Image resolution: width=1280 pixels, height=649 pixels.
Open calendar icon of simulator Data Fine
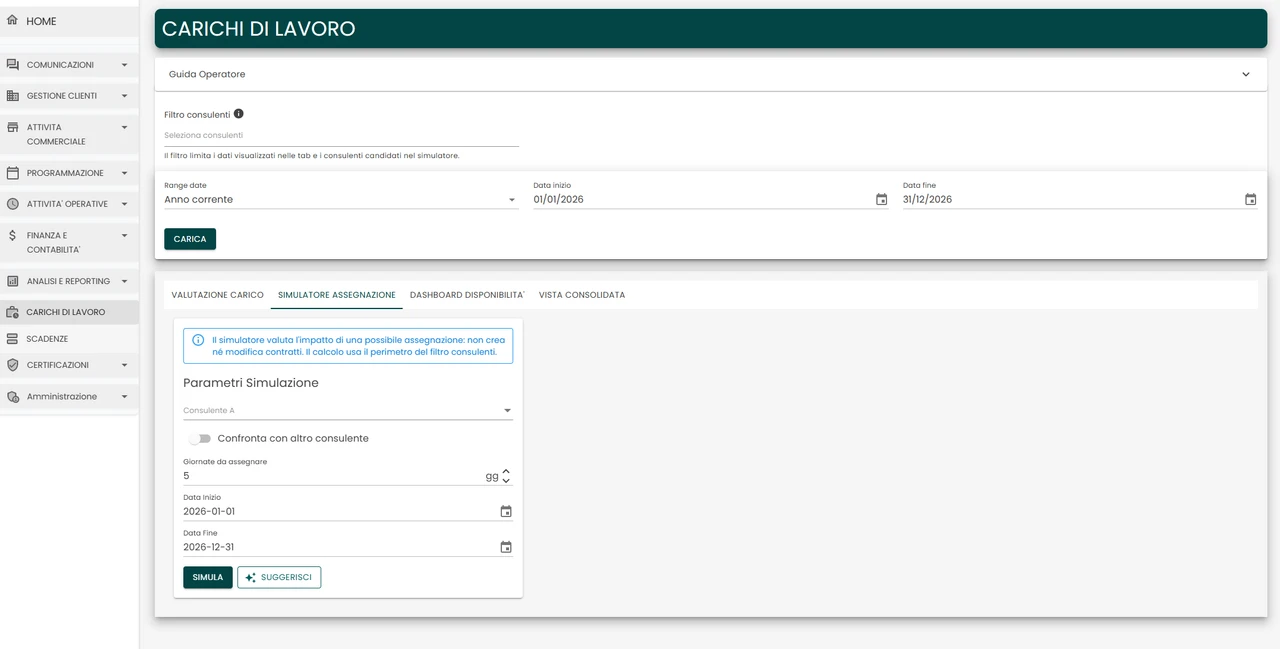click(x=506, y=547)
